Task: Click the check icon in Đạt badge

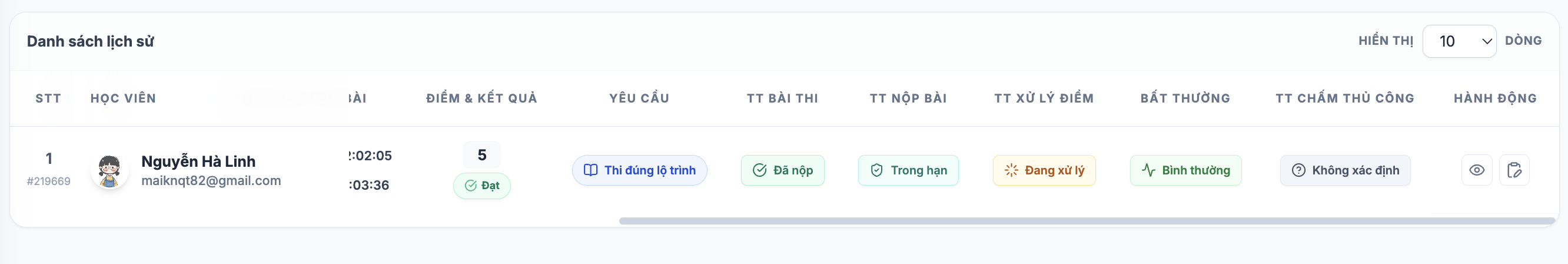Action: tap(470, 186)
